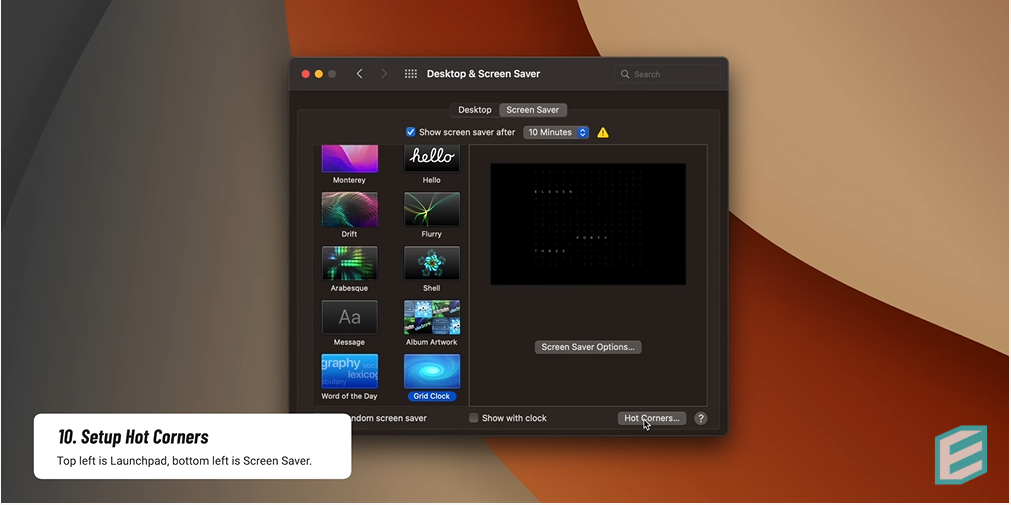This screenshot has height=505, width=1011.
Task: Click the Album Artwork label text
Action: click(431, 342)
